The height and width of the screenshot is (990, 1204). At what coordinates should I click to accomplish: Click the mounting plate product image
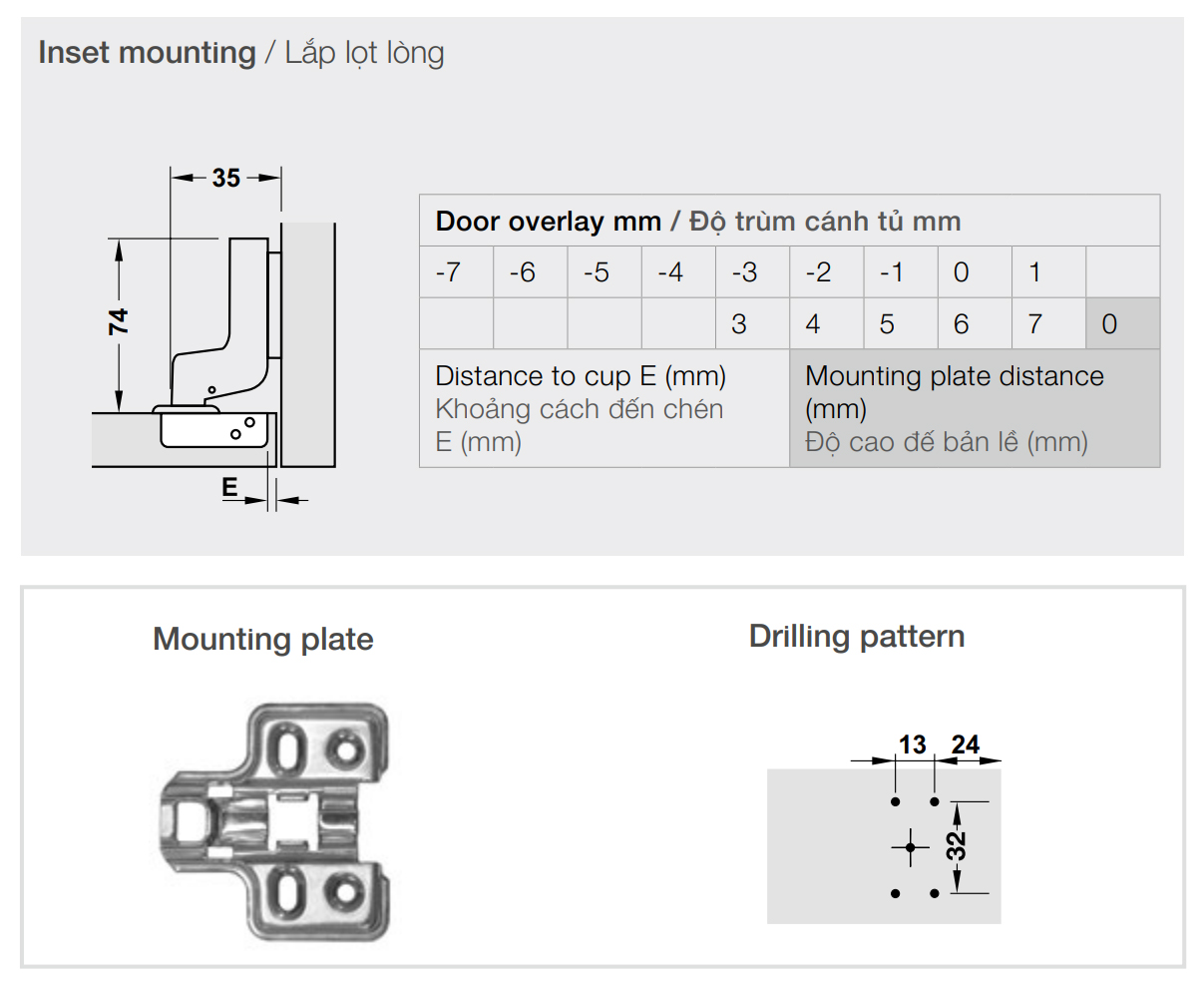click(x=273, y=821)
